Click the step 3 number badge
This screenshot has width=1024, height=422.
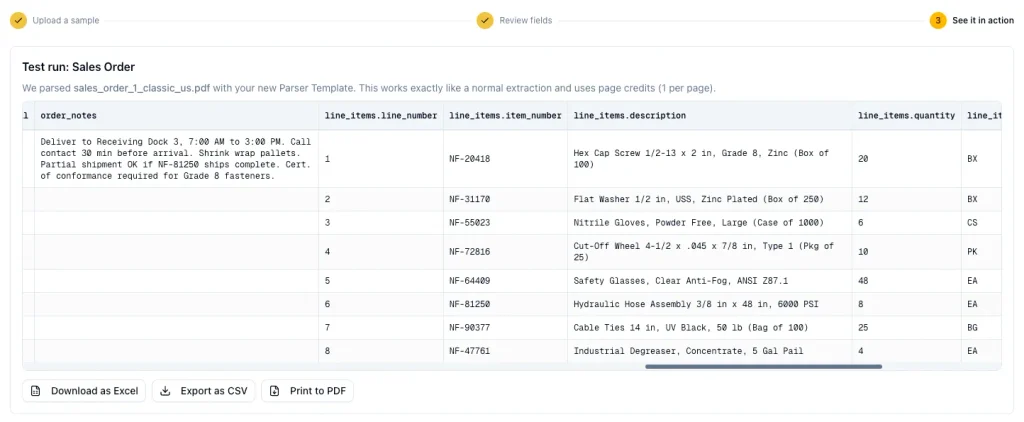938,20
